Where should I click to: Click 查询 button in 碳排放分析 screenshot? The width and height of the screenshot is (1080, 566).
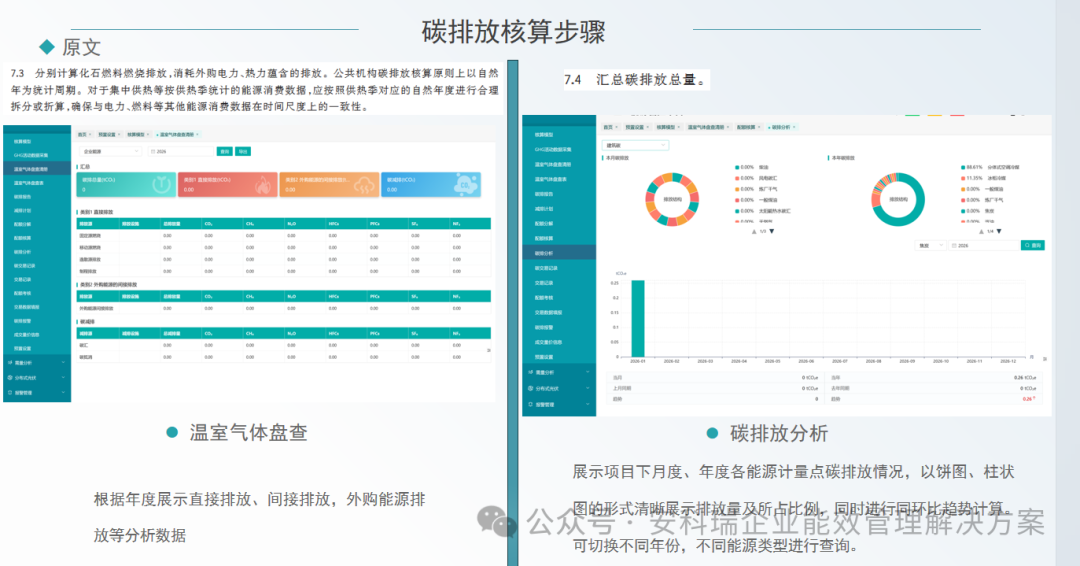click(x=1032, y=245)
